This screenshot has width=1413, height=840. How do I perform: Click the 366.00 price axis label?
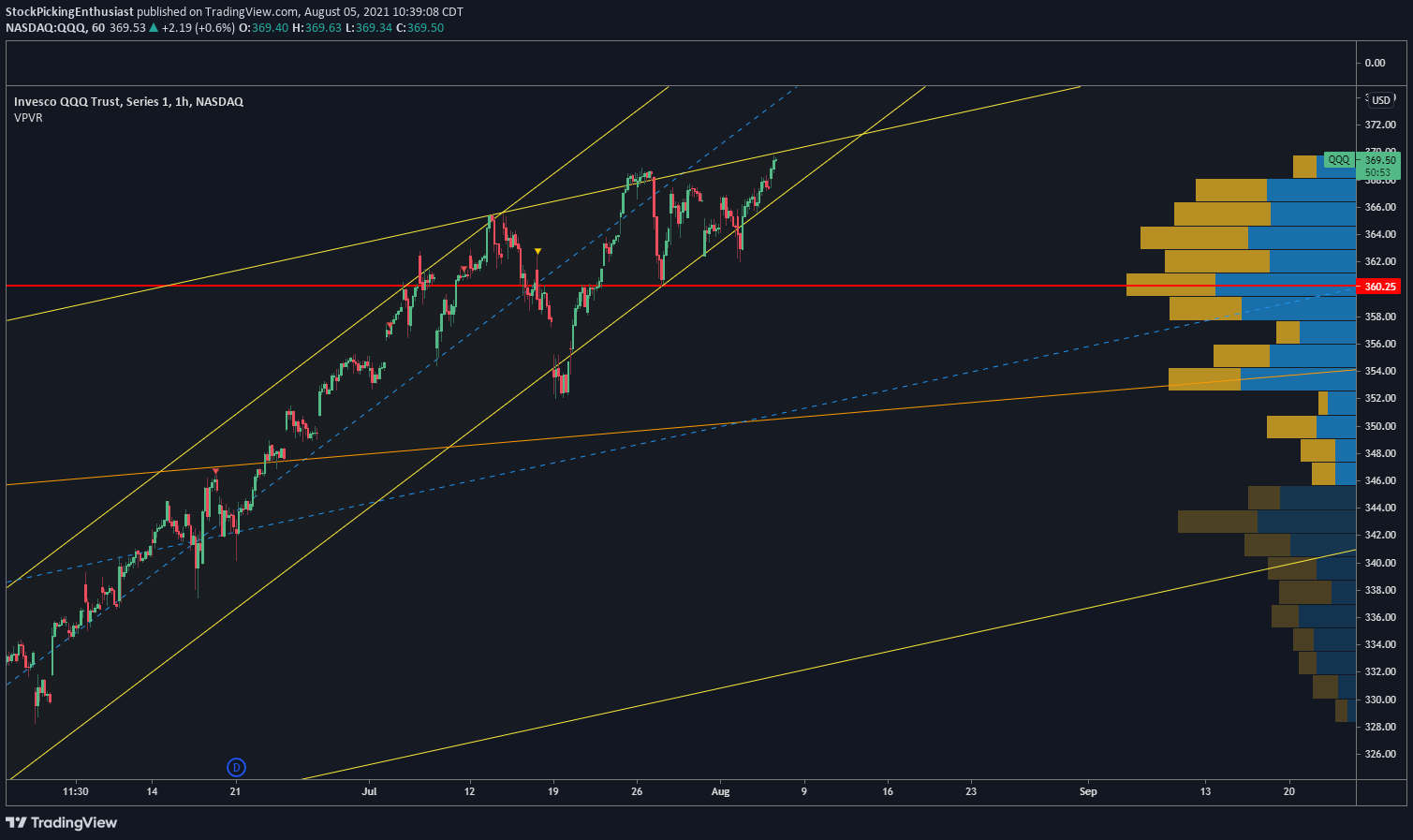pyautogui.click(x=1380, y=207)
